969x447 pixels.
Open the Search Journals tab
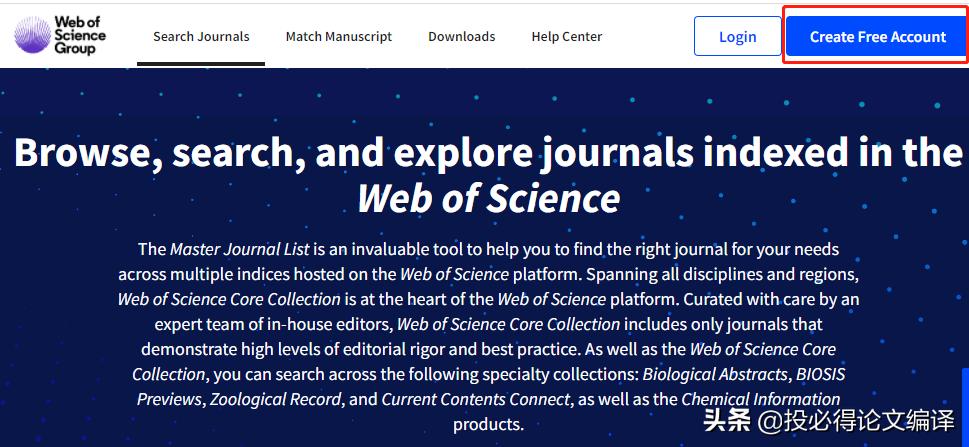201,37
